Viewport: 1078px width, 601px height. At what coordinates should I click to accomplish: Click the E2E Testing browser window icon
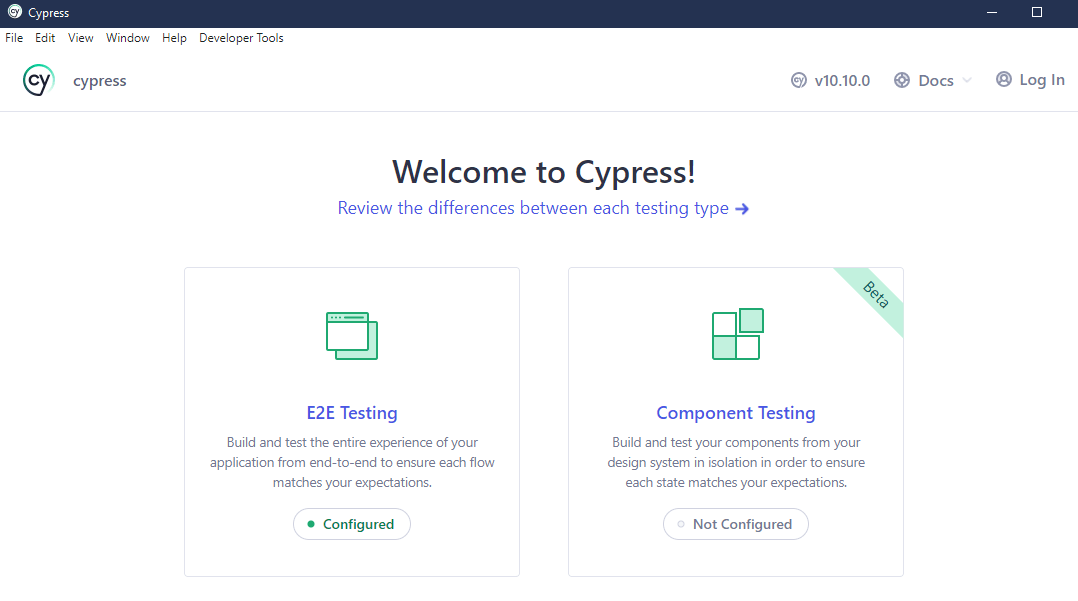(352, 335)
